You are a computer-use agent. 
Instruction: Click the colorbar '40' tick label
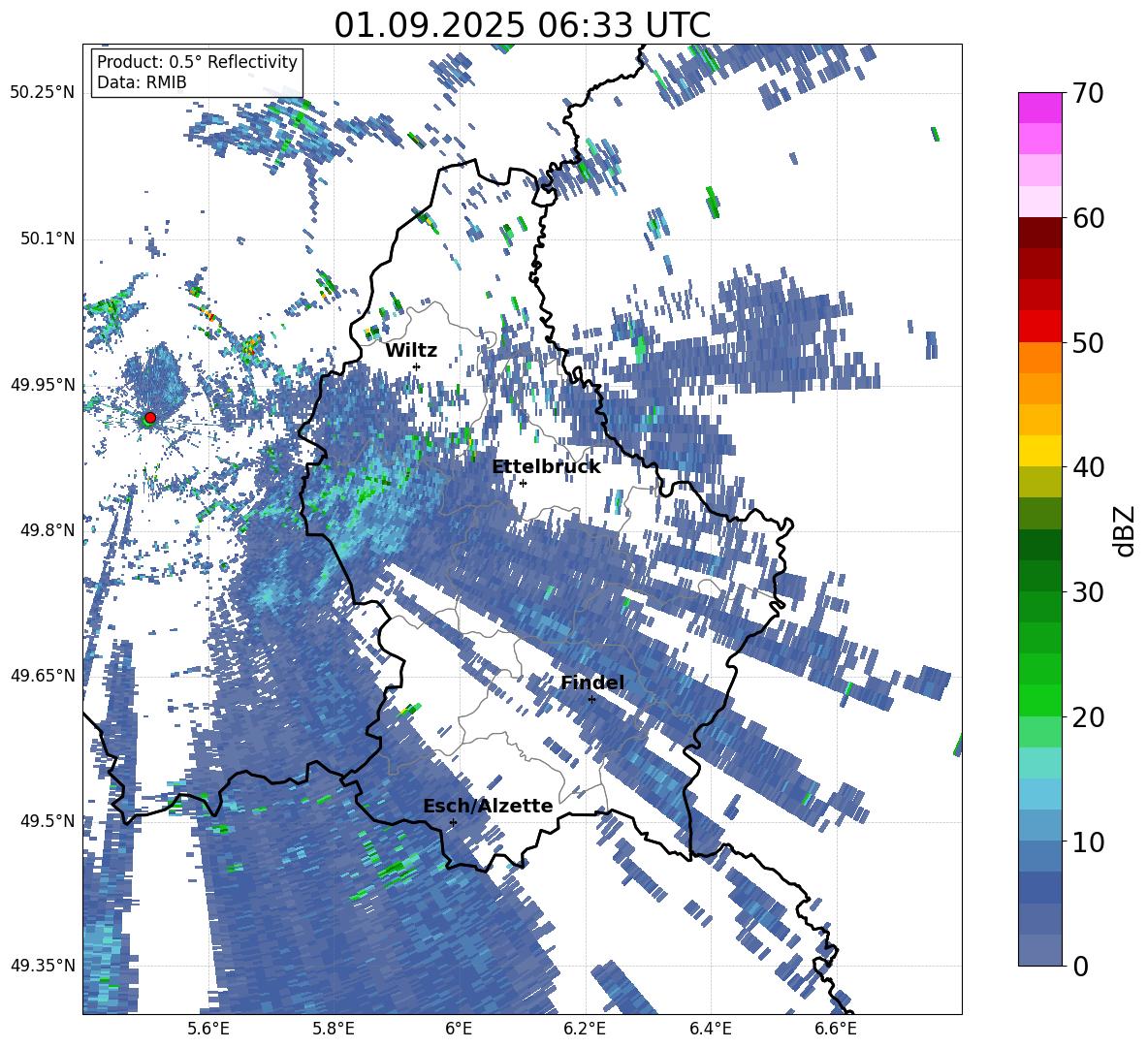pos(1088,467)
